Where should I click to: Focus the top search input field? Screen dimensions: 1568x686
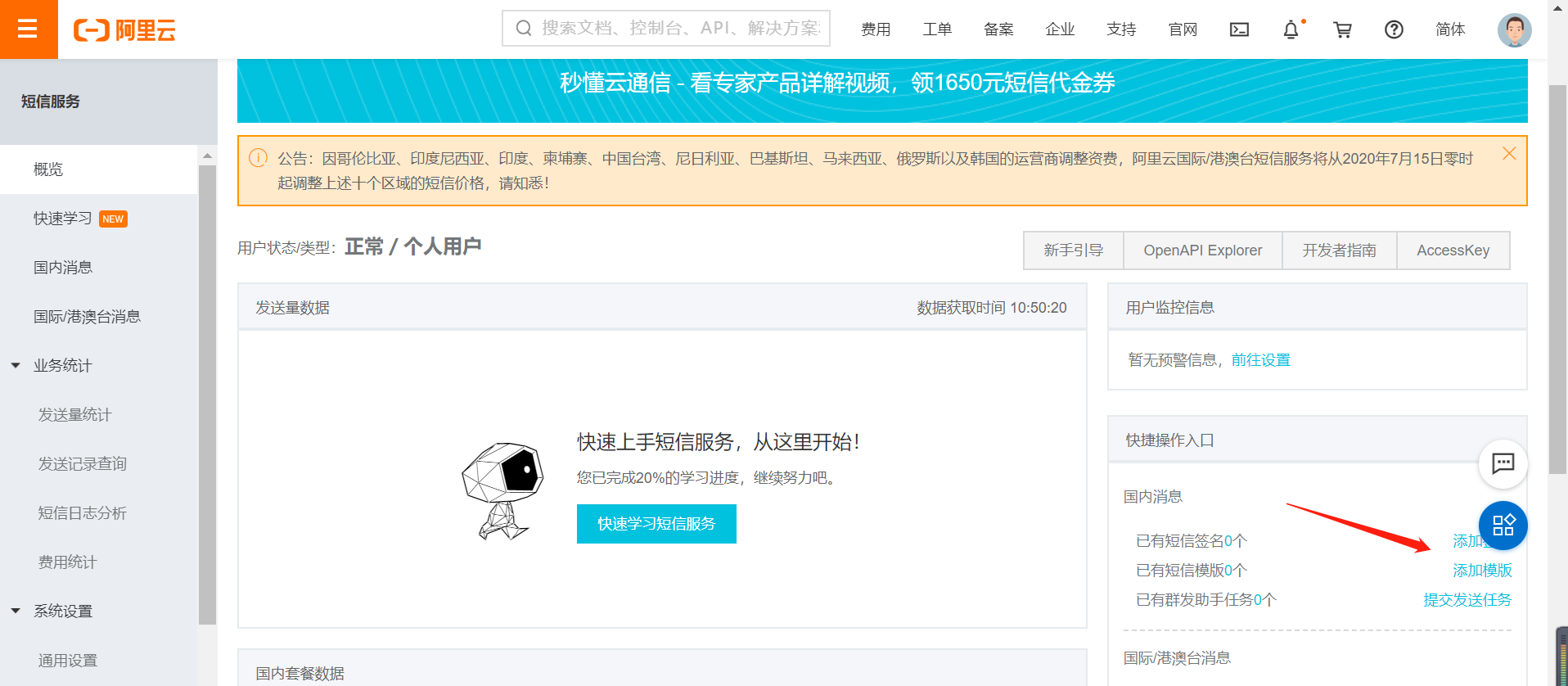(x=666, y=29)
